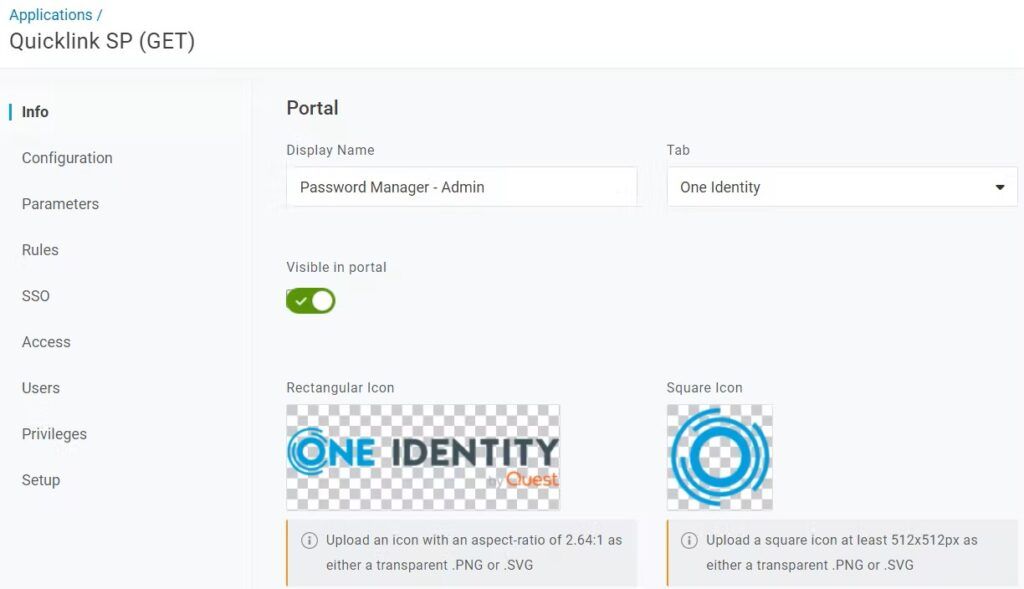Open the SSO section
The height and width of the screenshot is (589, 1024).
(35, 295)
